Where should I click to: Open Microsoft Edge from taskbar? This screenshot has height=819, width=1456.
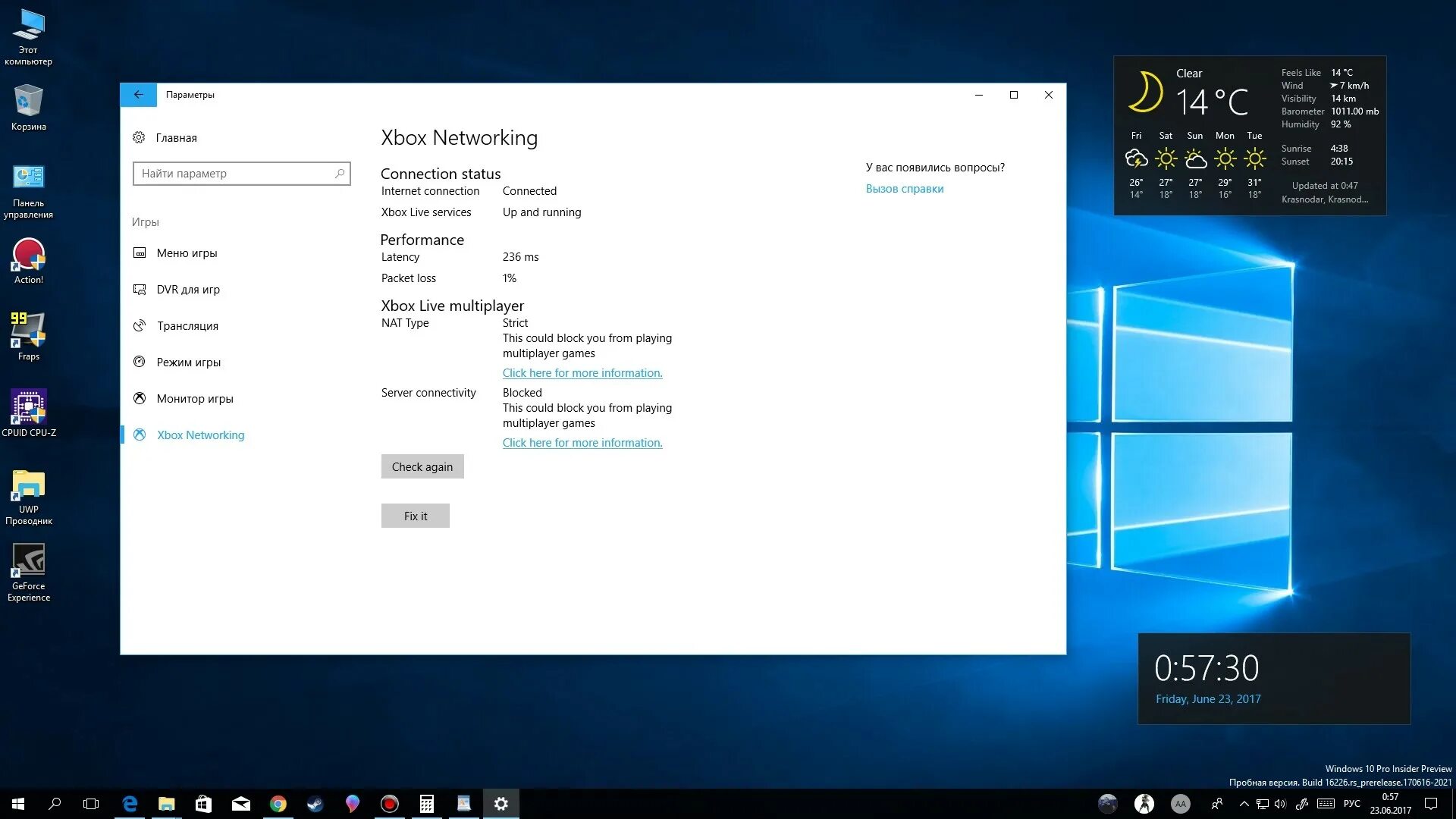click(130, 804)
